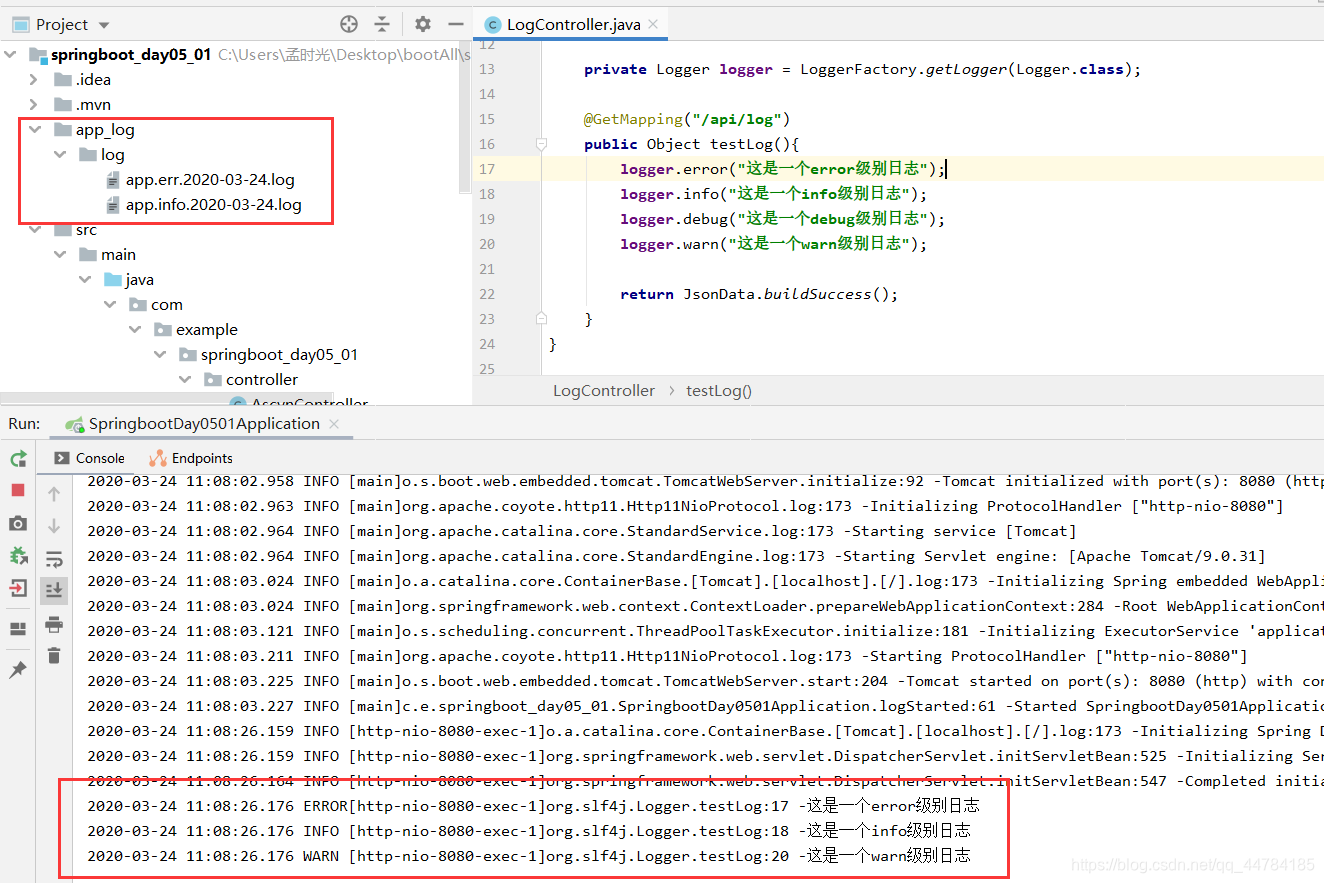Switch to the Endpoints tab
This screenshot has height=883, width=1324.
click(x=191, y=458)
